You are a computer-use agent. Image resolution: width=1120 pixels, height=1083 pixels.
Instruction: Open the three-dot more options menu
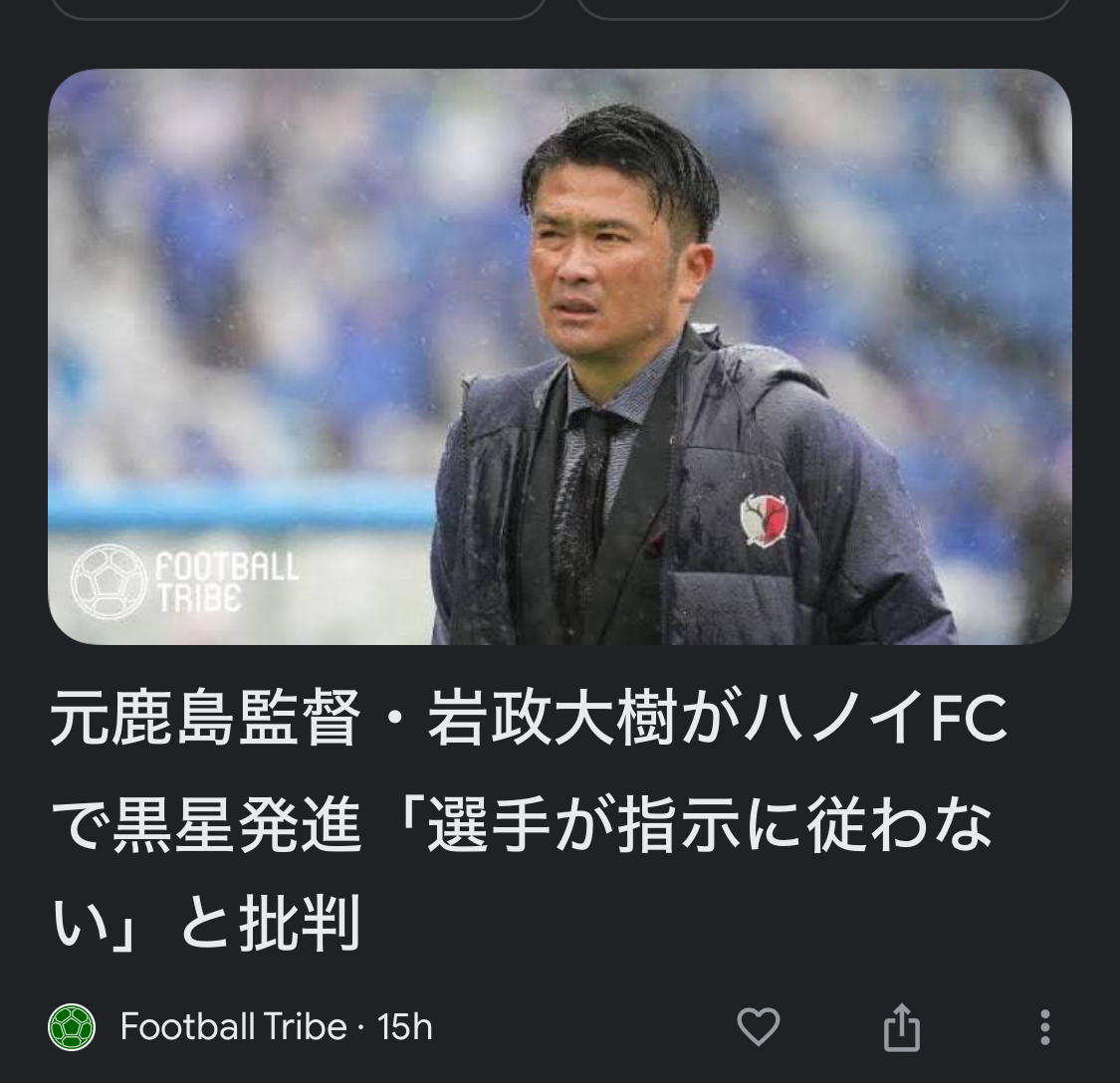[x=1044, y=1027]
